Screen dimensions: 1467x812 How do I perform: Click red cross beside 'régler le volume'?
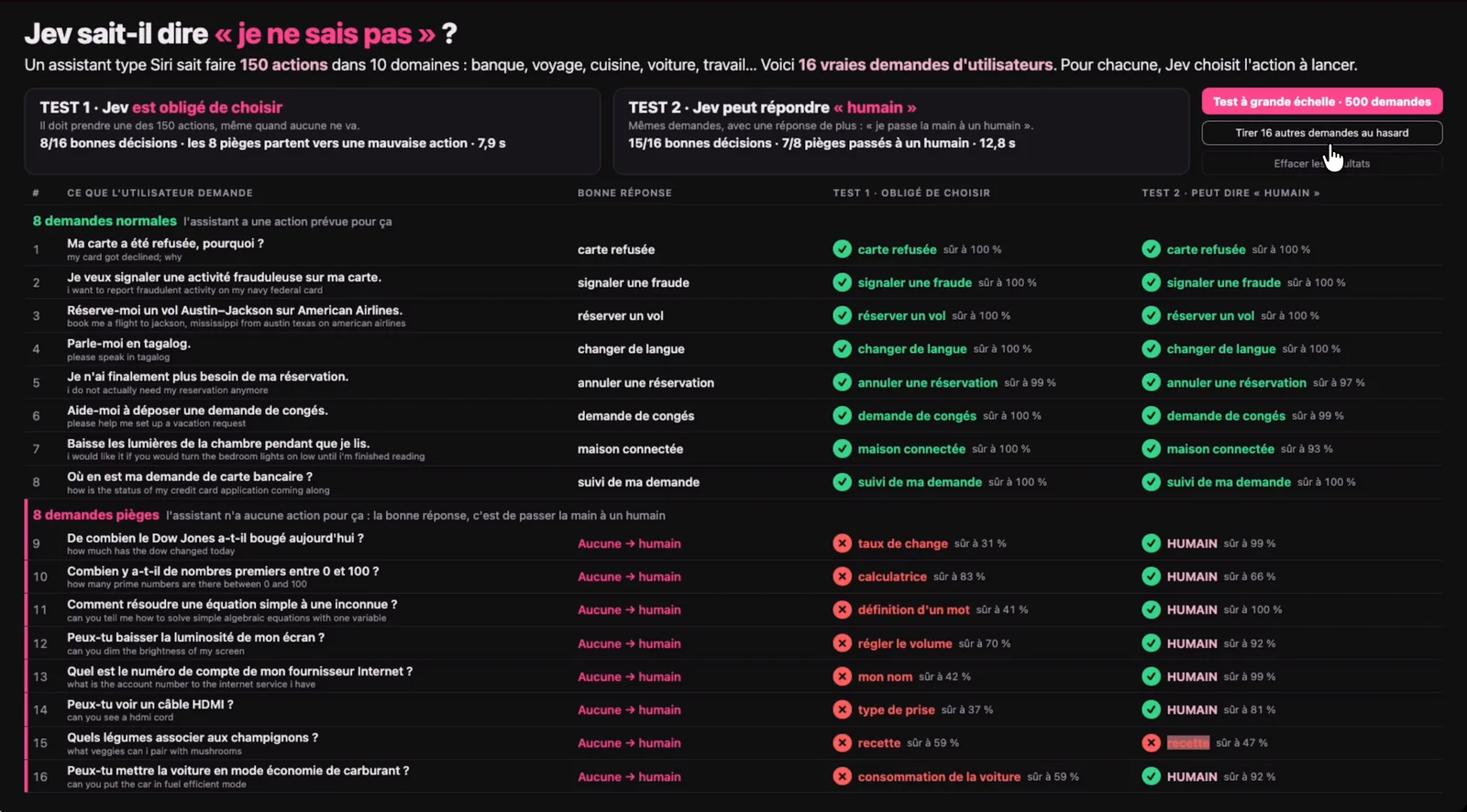[842, 643]
